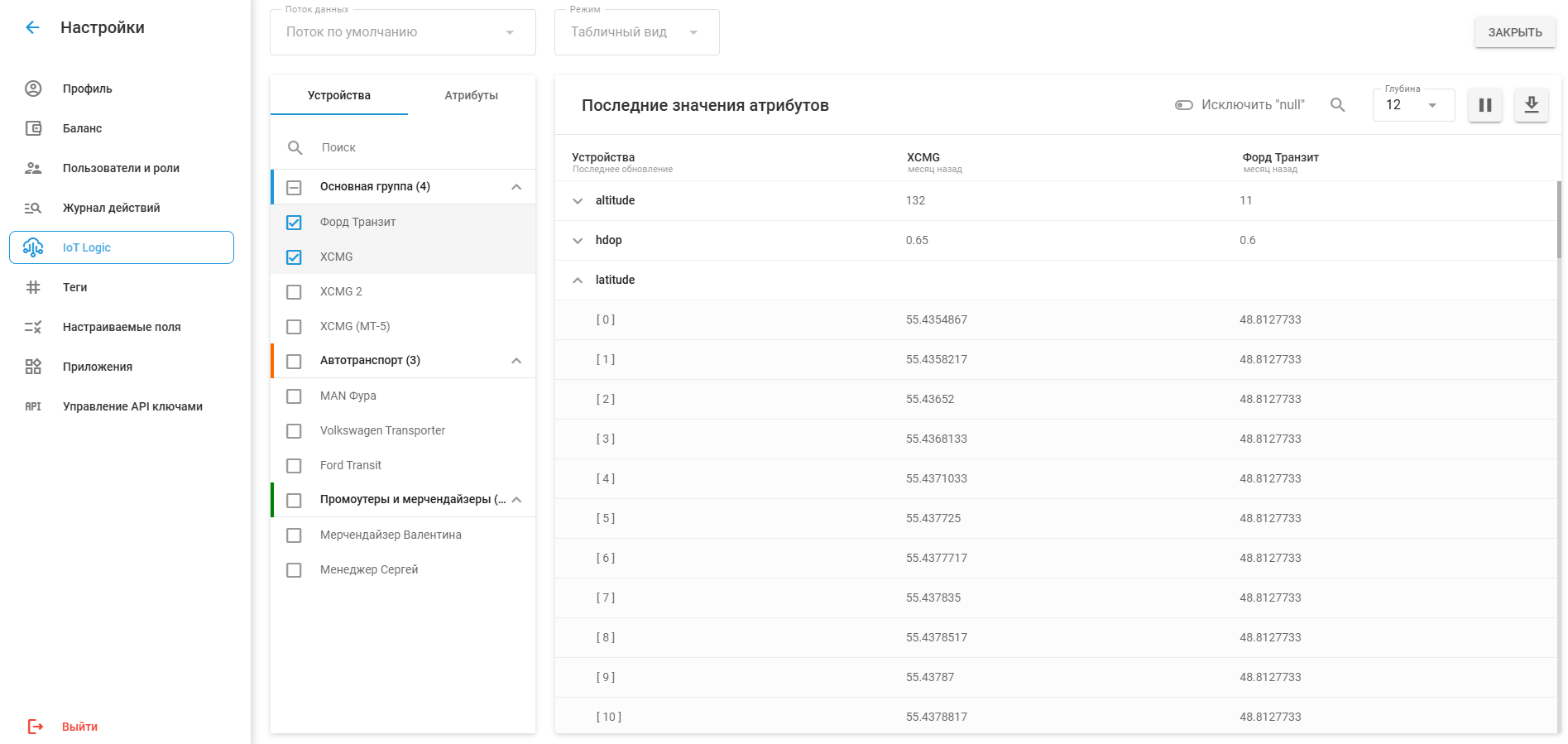Check the XCMG 2 device checkbox
Viewport: 1568px width, 744px height.
click(x=294, y=292)
